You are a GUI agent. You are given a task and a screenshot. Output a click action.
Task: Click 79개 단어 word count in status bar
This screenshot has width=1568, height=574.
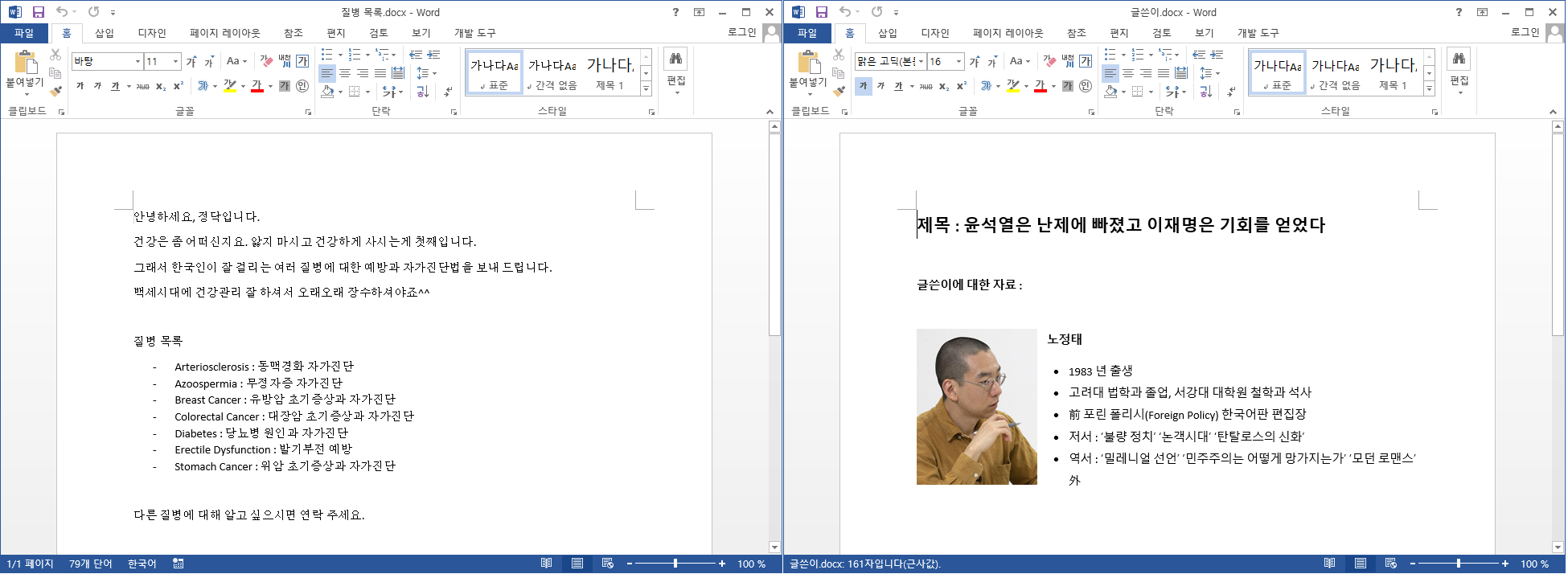[x=91, y=564]
